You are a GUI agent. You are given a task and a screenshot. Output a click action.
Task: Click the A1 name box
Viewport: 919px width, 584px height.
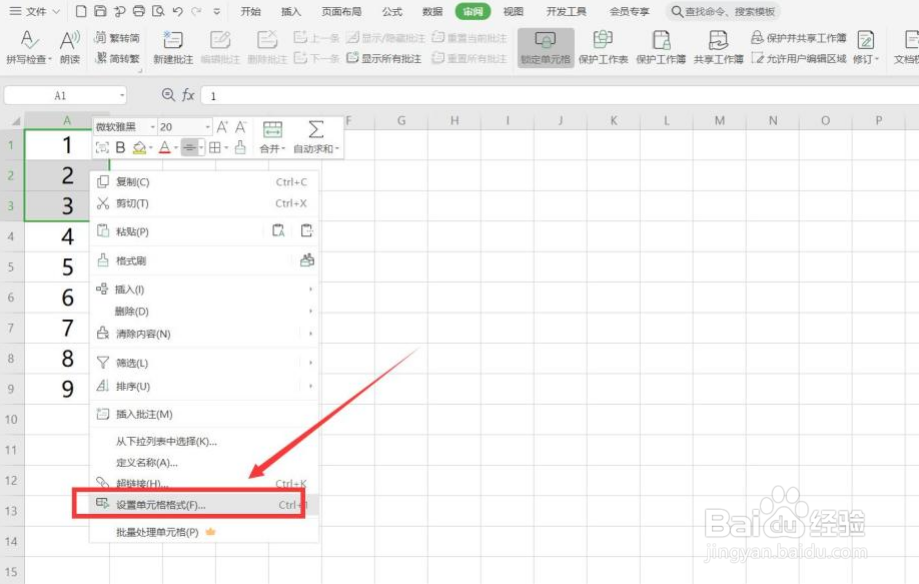click(65, 96)
